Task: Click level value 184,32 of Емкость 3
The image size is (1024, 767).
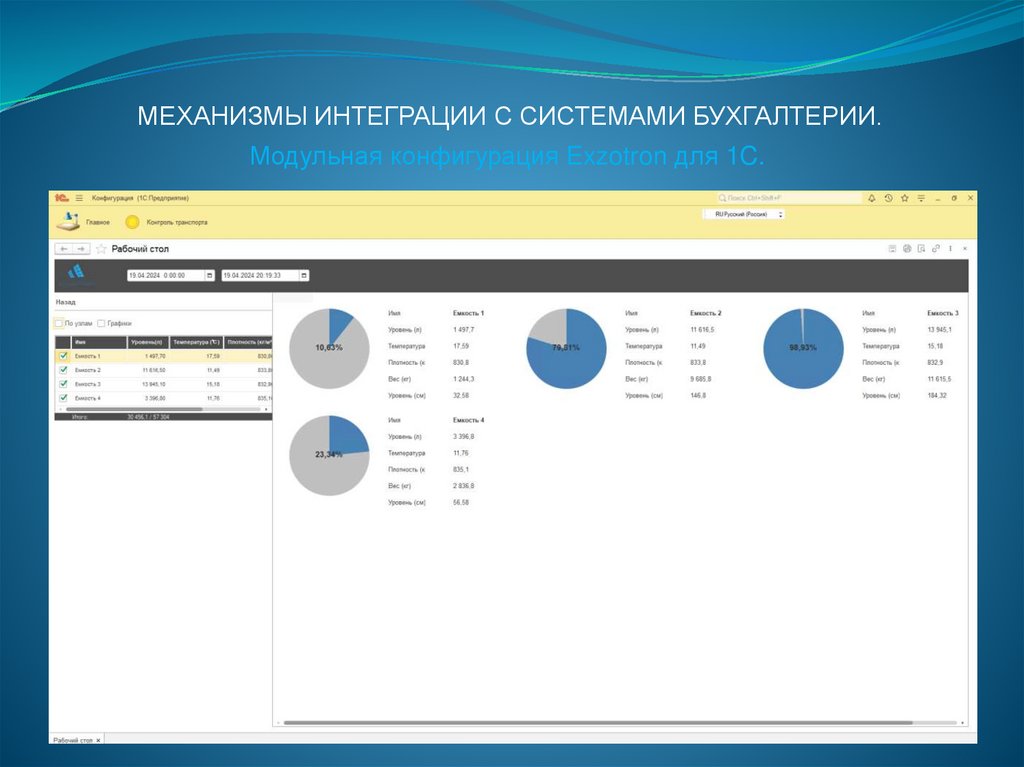Action: (937, 395)
